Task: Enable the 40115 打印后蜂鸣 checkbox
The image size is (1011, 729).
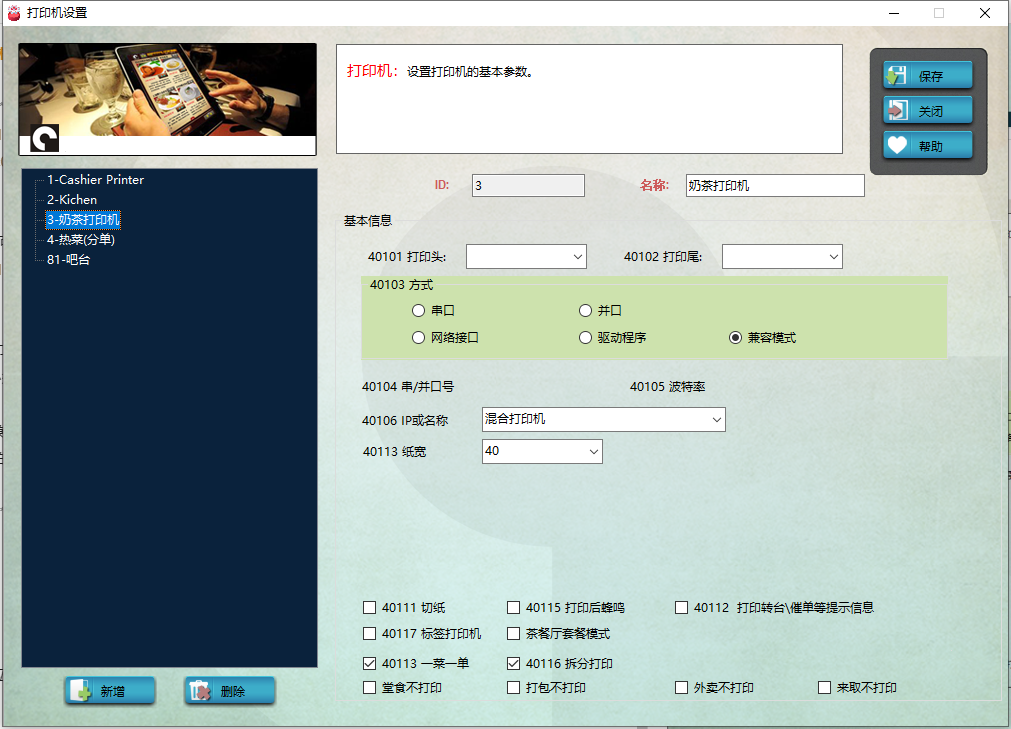Action: pyautogui.click(x=513, y=608)
